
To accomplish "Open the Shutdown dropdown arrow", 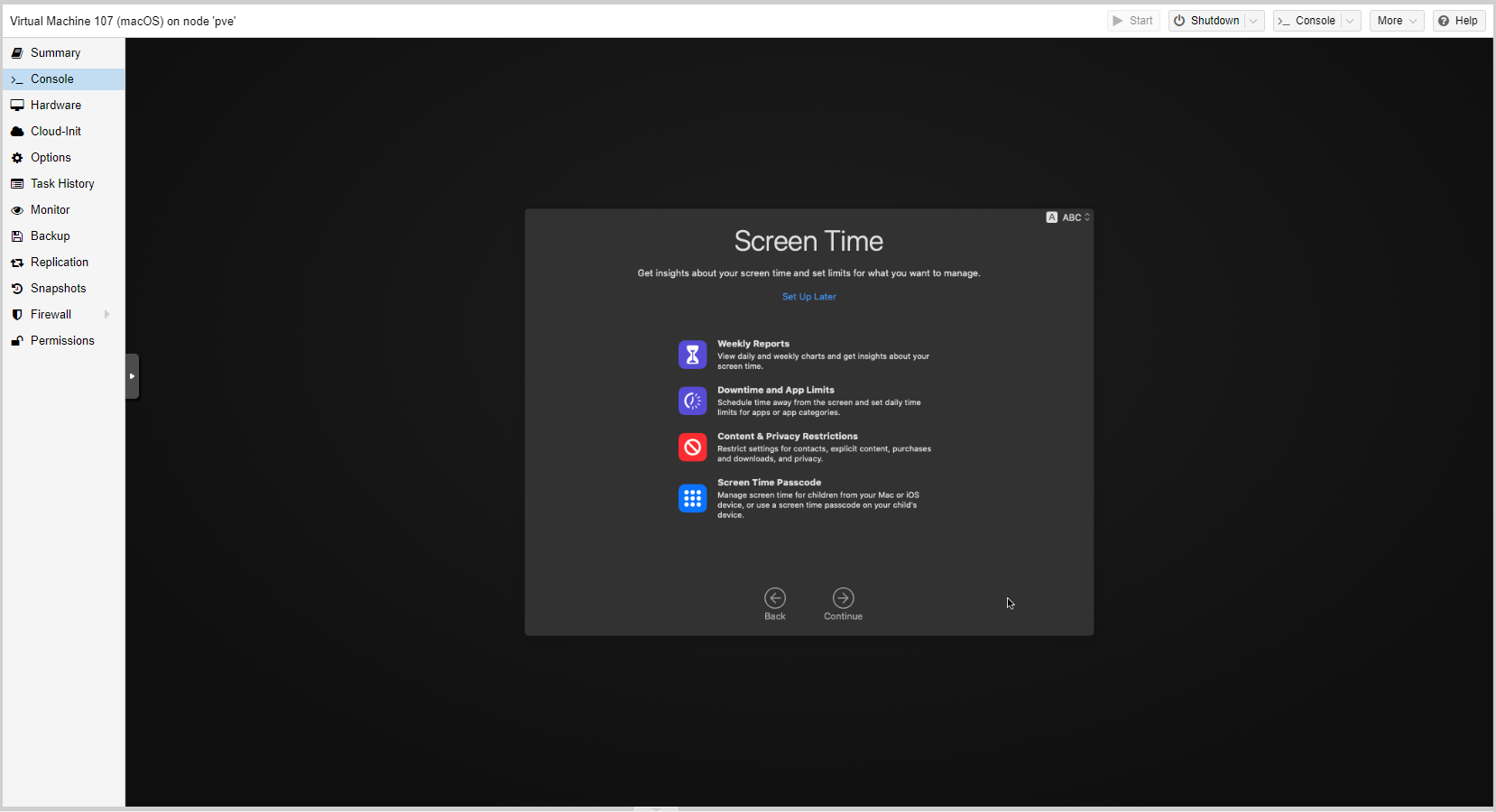I will click(1254, 21).
